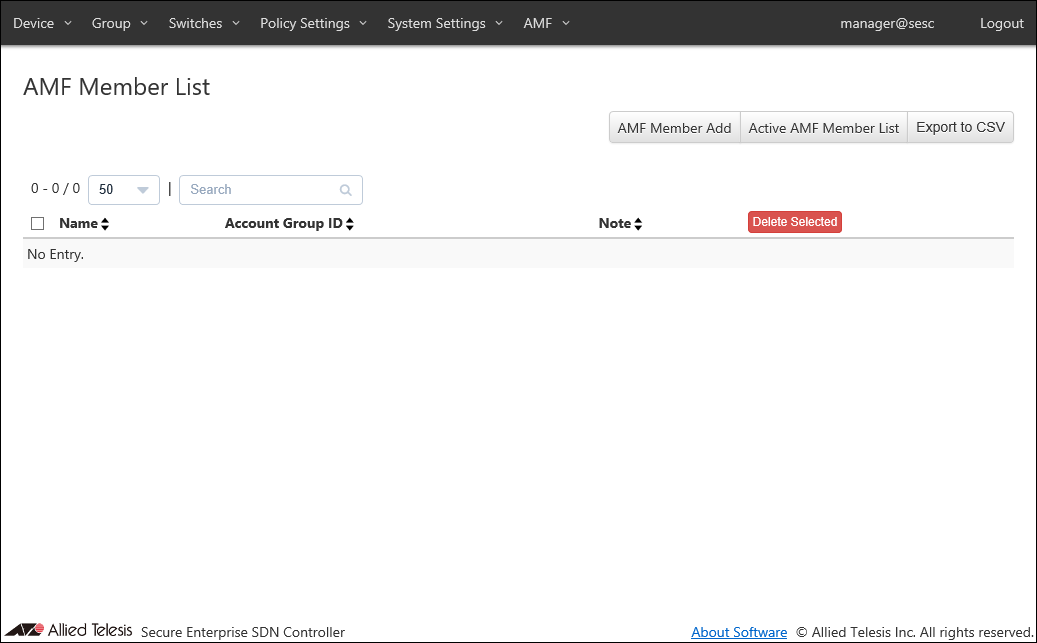Click the Allied Telesis logo in footer
Image resolution: width=1037 pixels, height=643 pixels.
coord(69,630)
